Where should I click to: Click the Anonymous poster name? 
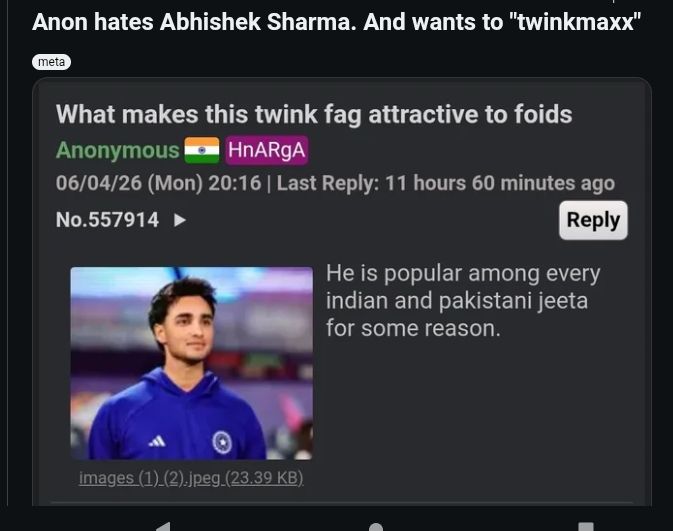(118, 150)
